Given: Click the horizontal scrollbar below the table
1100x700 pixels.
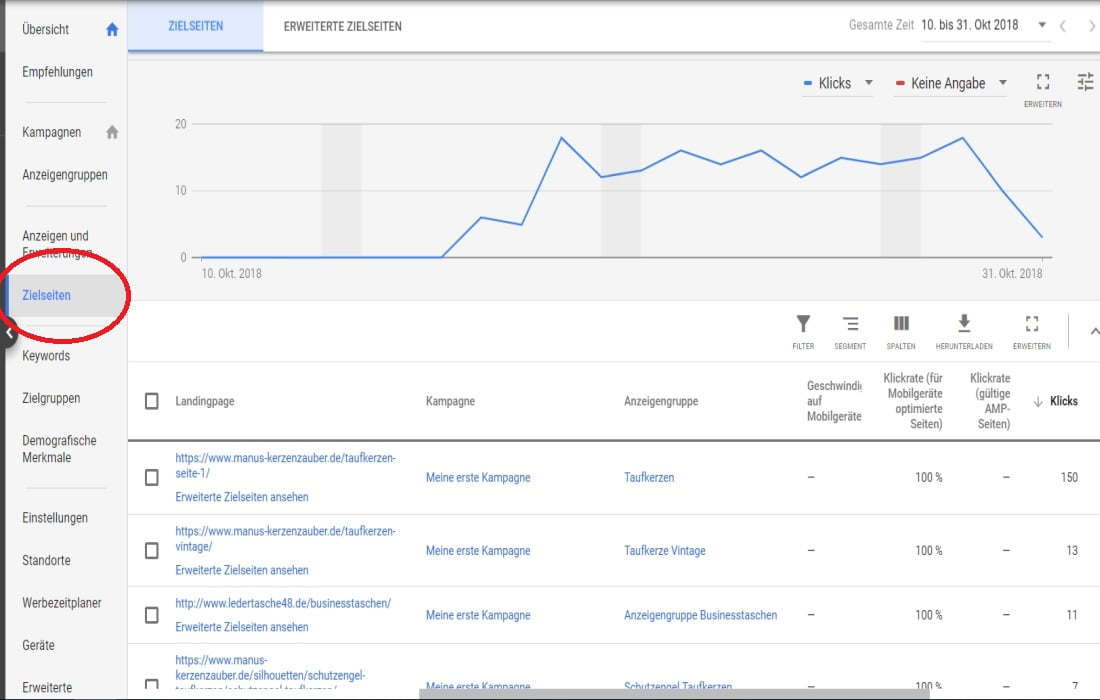Looking at the screenshot, I should (674, 694).
